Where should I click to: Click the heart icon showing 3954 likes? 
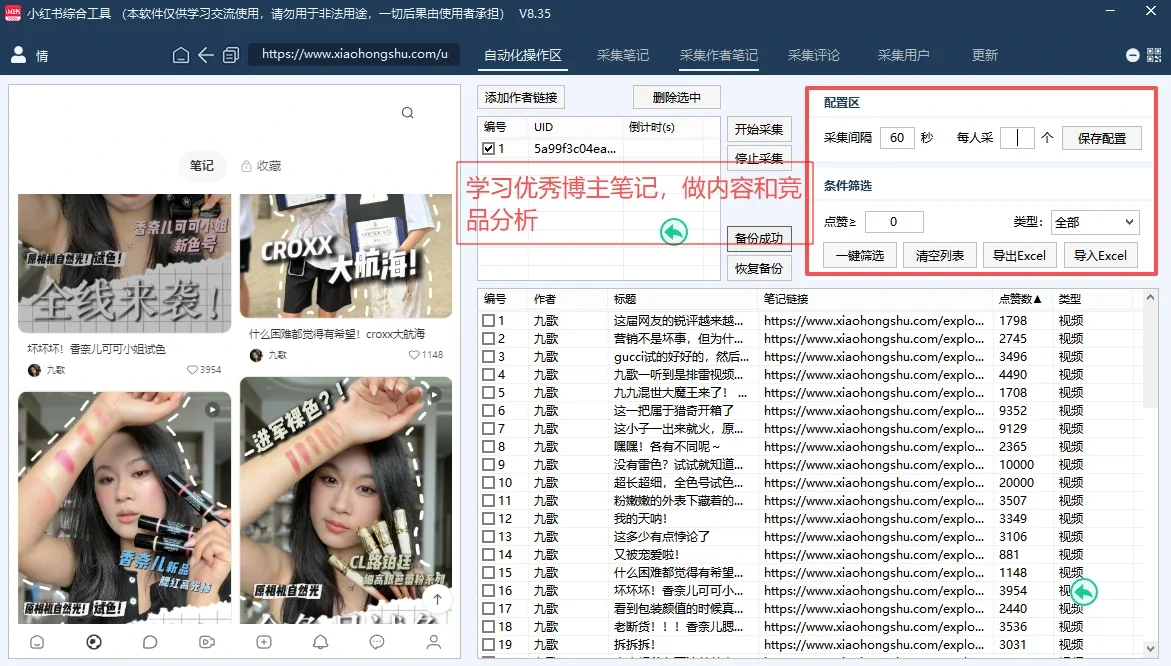coord(192,370)
